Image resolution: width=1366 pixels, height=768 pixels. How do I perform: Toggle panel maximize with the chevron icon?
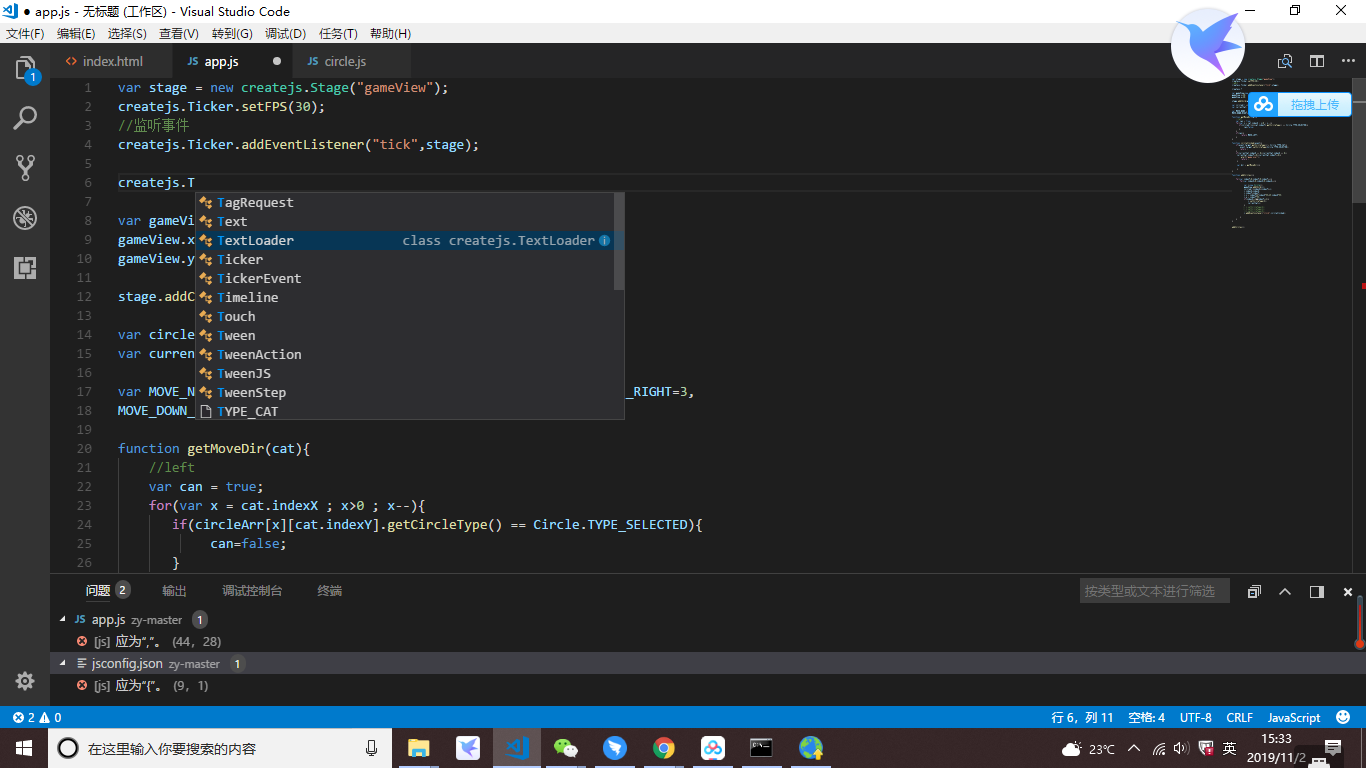click(x=1285, y=591)
